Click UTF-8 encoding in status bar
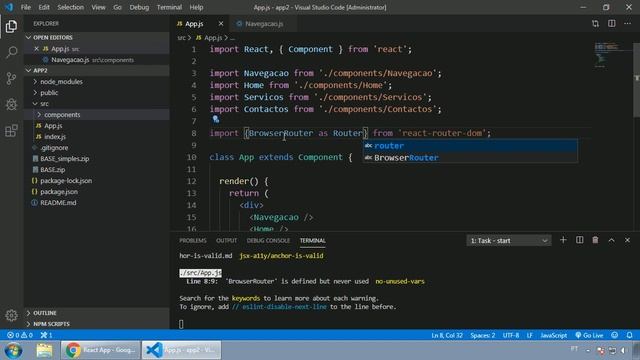640x360 pixels. coord(511,335)
